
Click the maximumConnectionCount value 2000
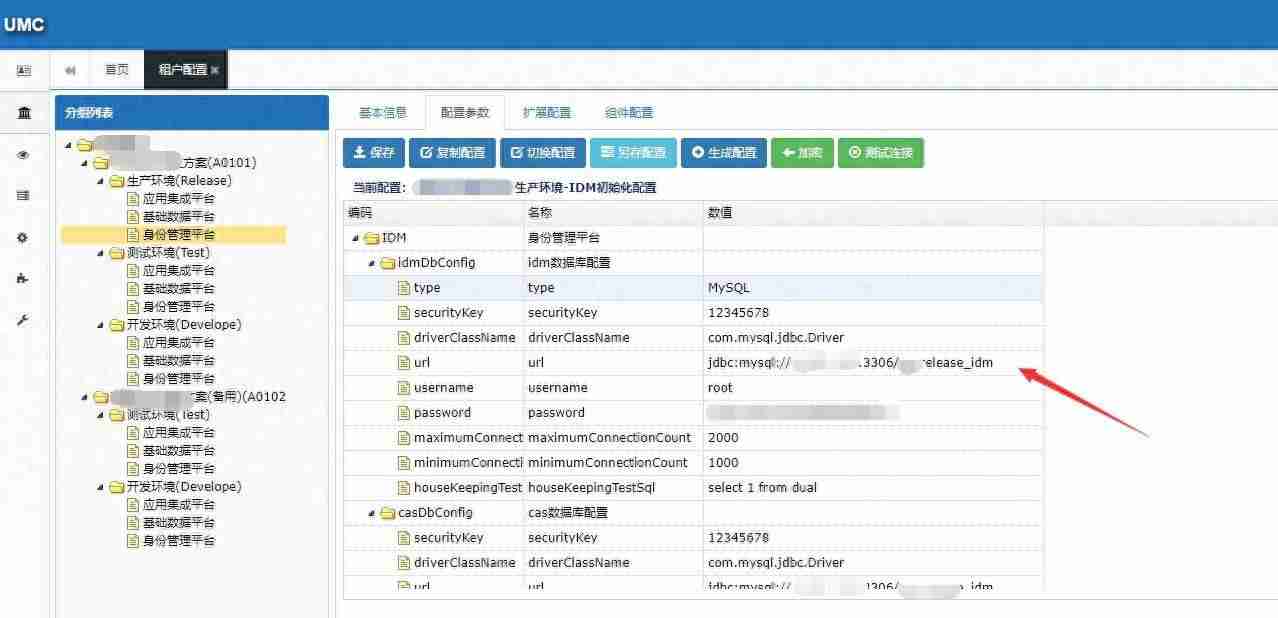click(x=873, y=438)
